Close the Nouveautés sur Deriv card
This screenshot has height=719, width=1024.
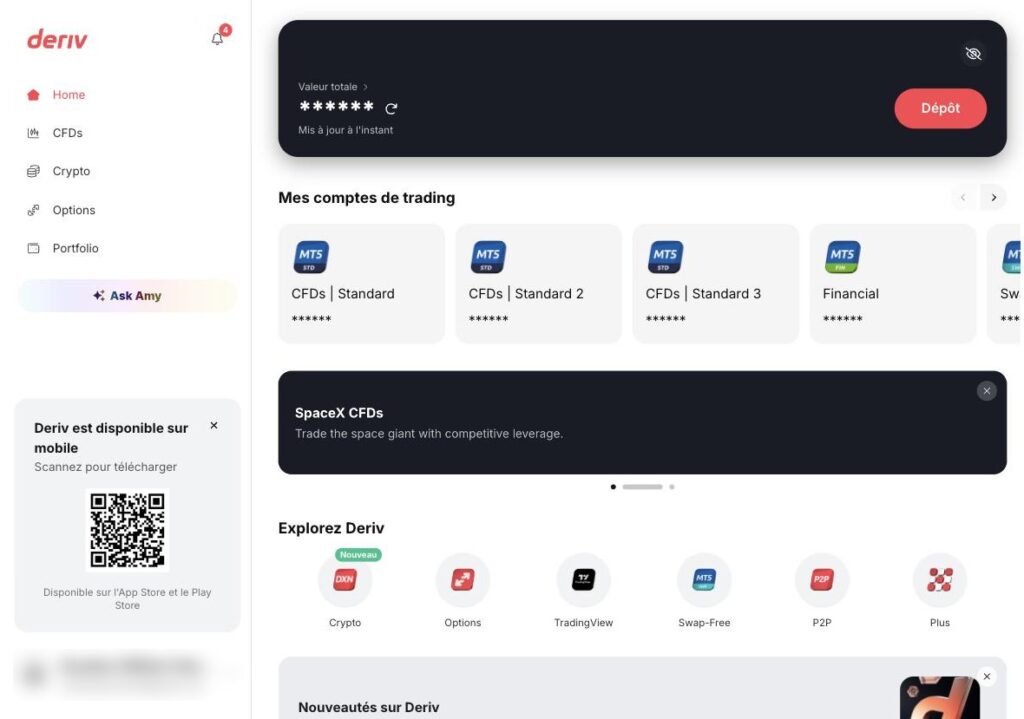click(x=987, y=677)
